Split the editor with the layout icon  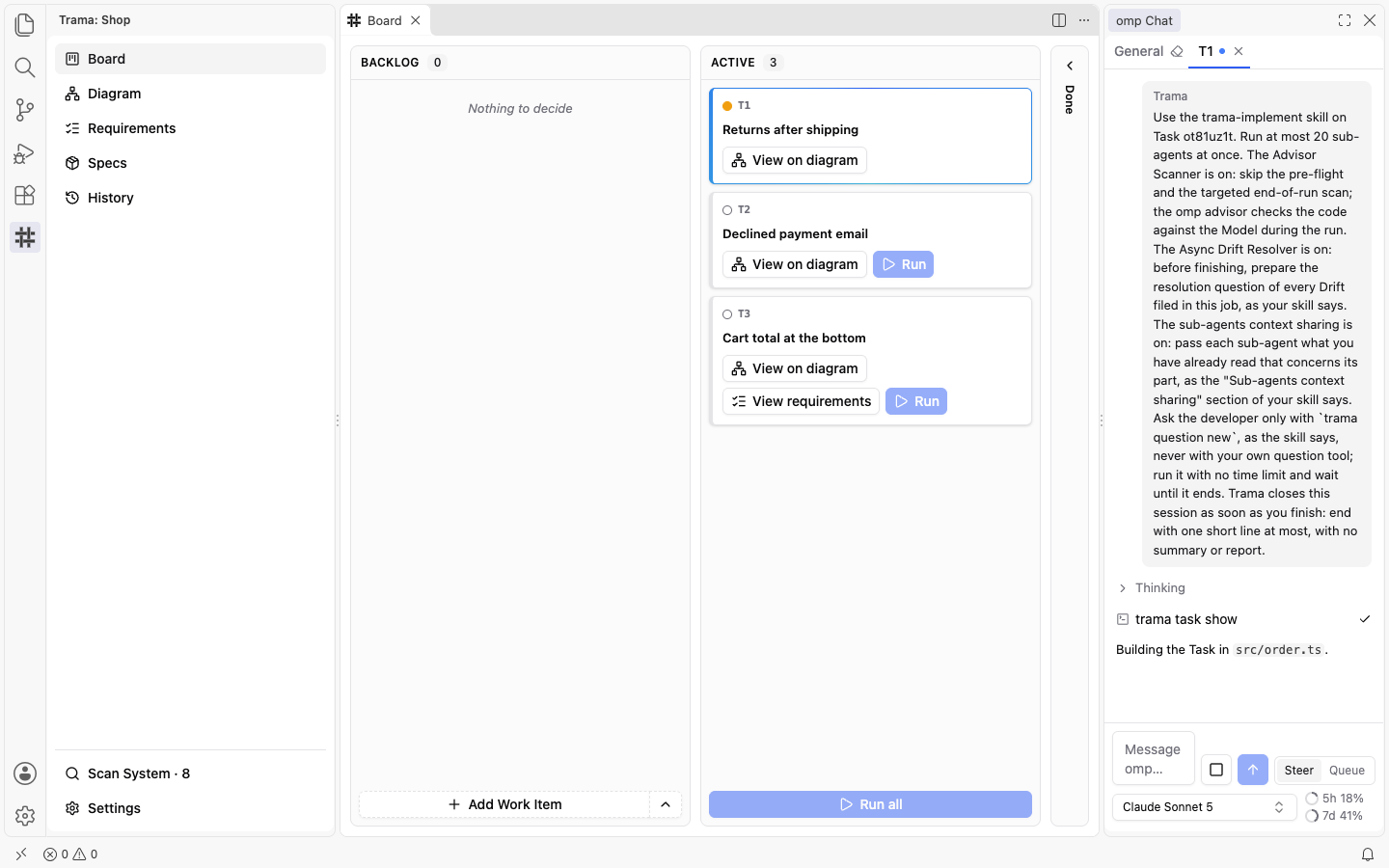click(x=1059, y=20)
